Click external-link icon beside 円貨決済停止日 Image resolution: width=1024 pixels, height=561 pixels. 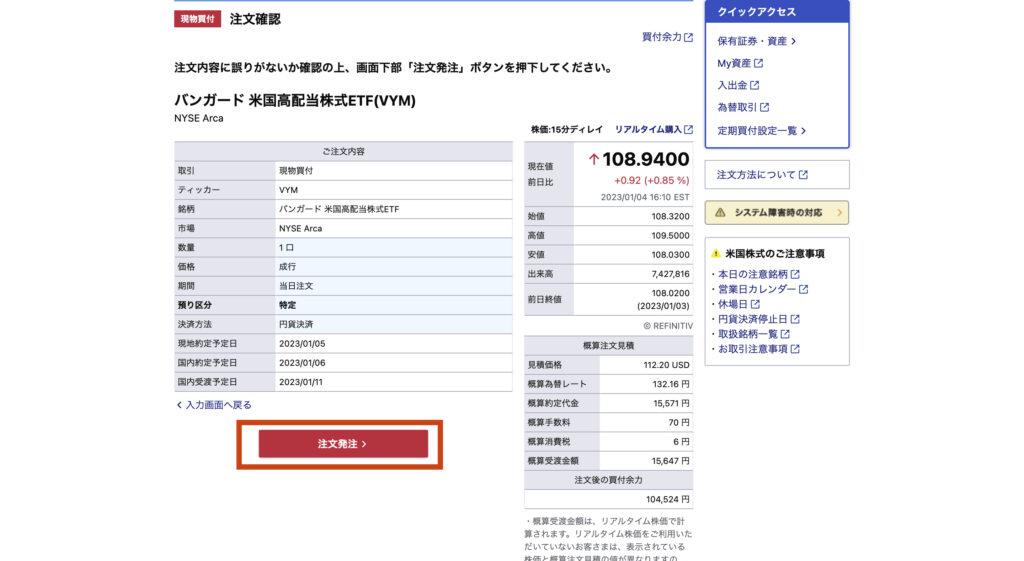coord(795,319)
